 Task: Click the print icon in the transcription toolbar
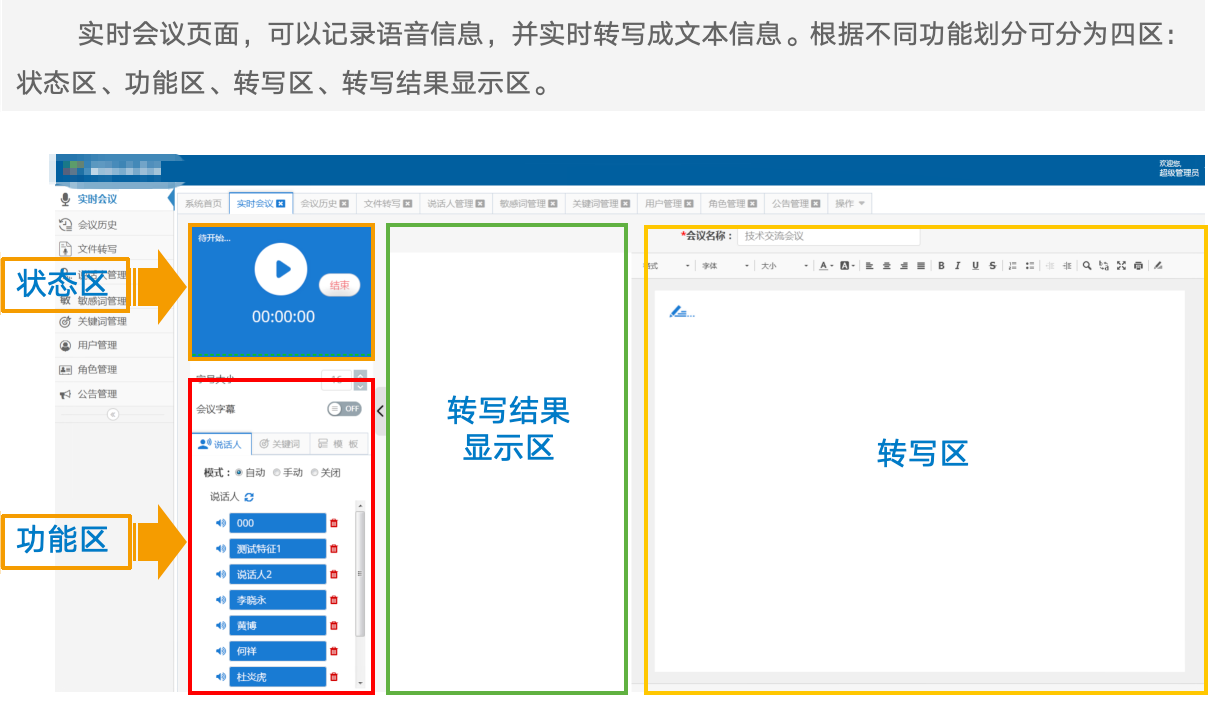pyautogui.click(x=1137, y=266)
